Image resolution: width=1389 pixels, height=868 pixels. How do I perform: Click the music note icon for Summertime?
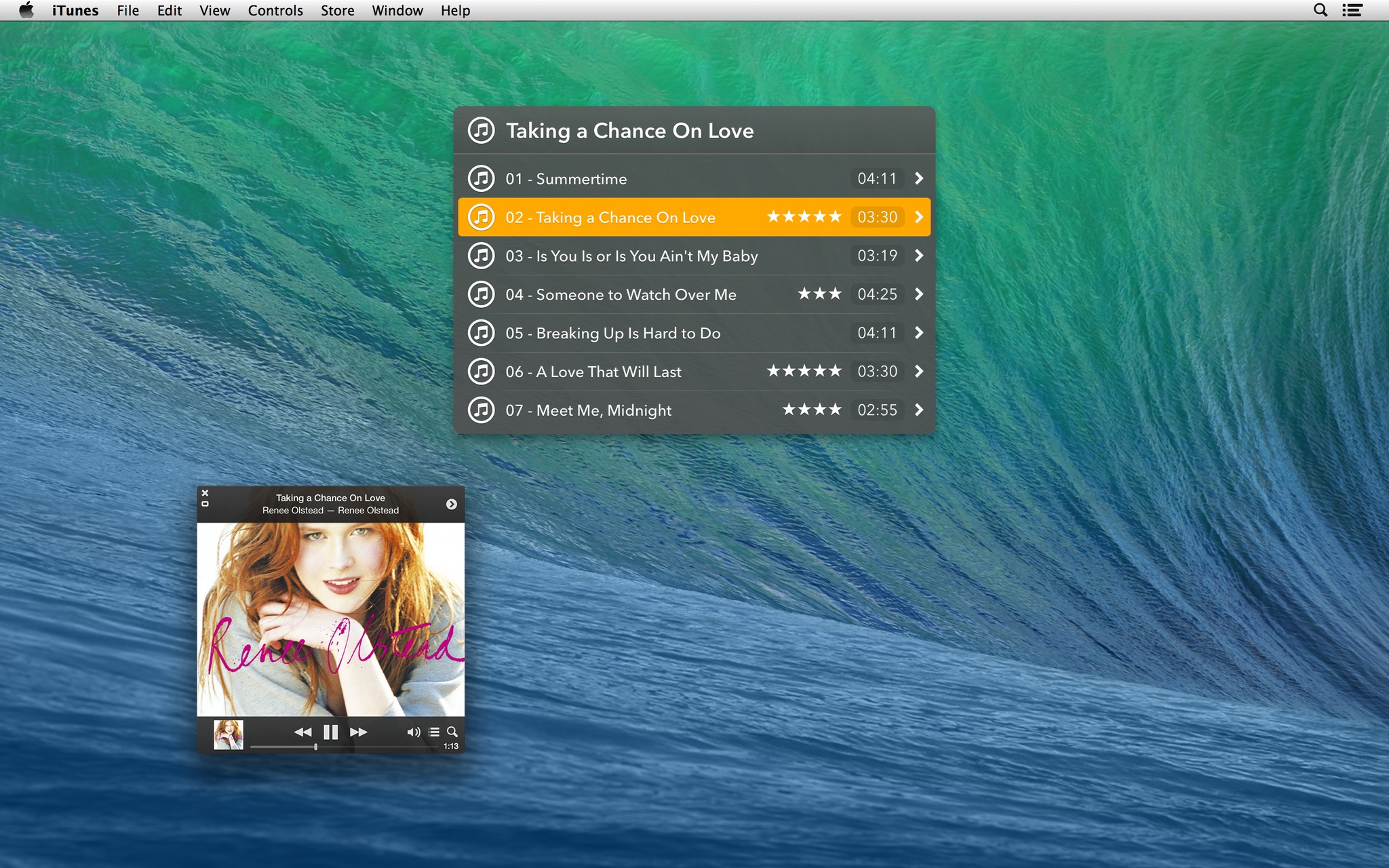click(482, 178)
